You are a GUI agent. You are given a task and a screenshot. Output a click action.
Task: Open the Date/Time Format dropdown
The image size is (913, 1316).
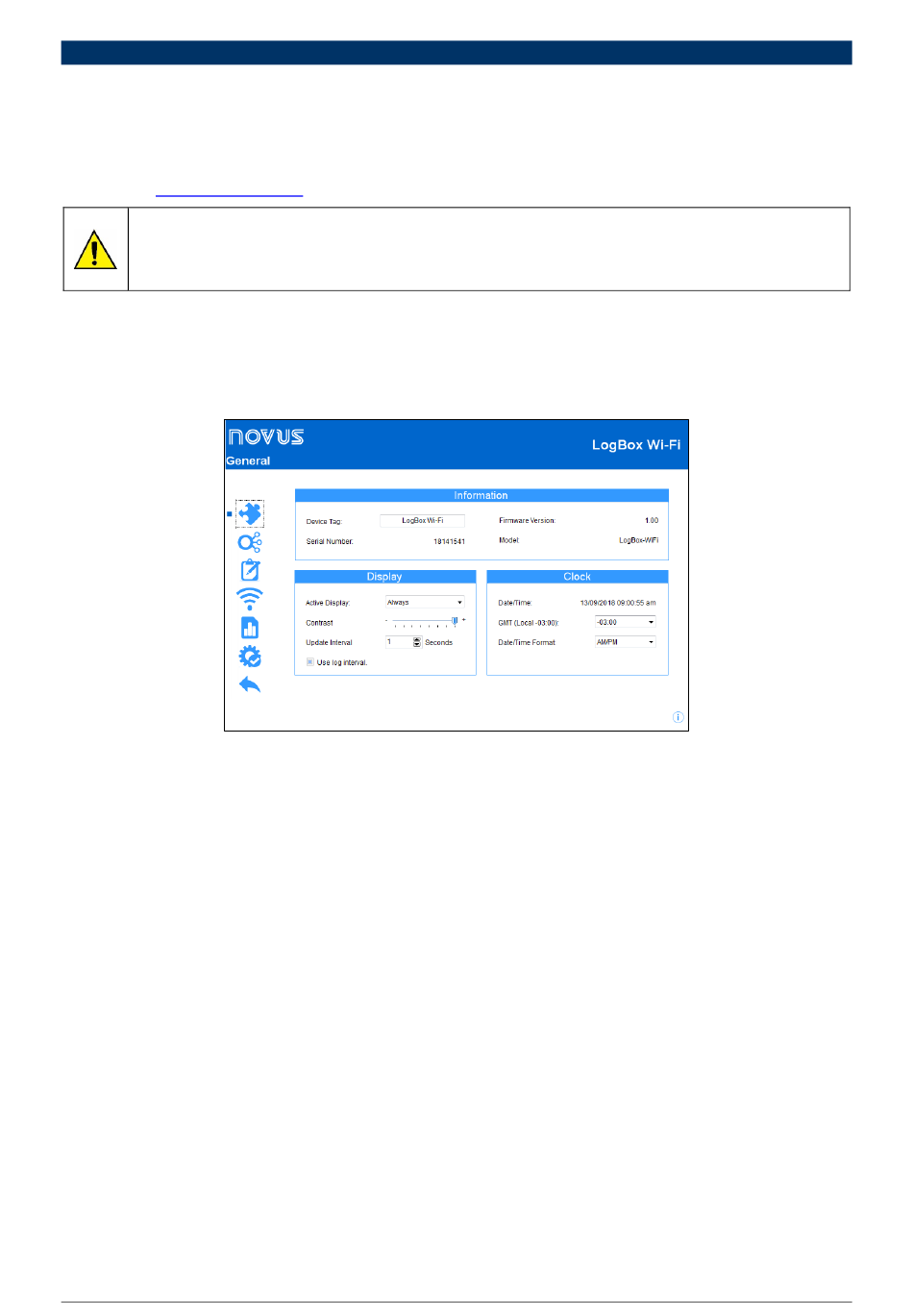[x=625, y=642]
